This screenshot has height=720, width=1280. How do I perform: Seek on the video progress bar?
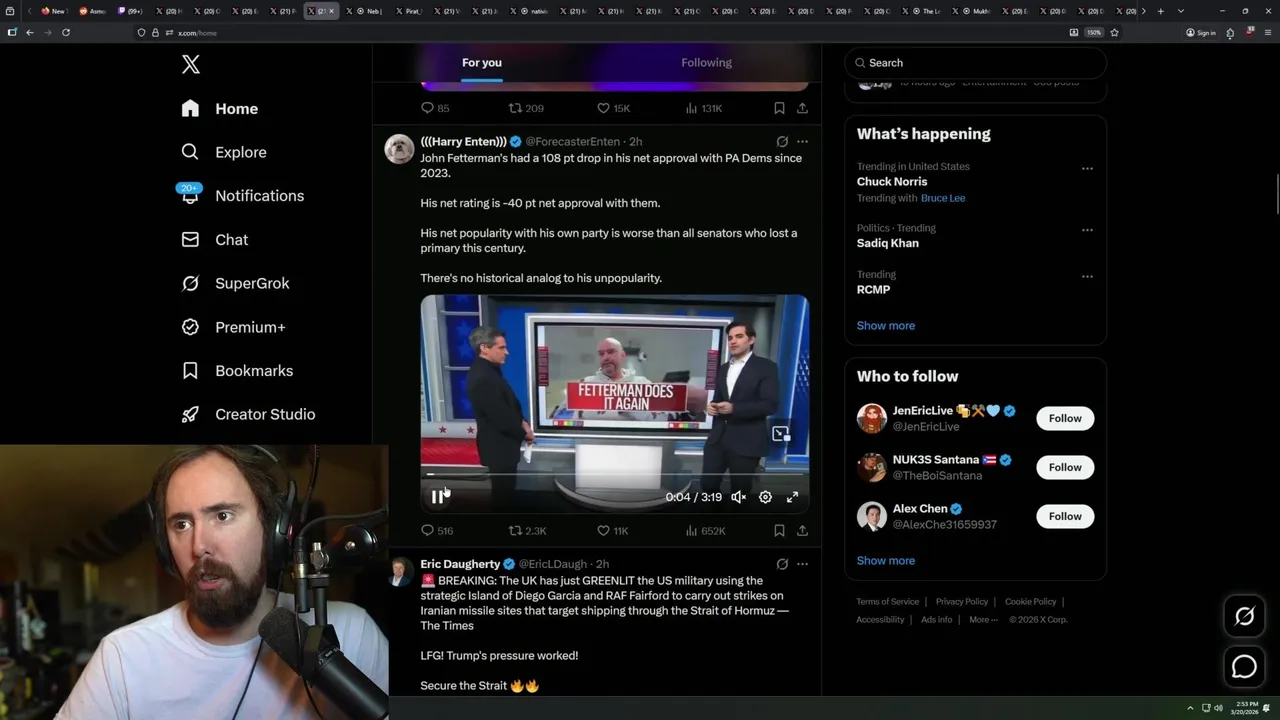click(x=614, y=474)
